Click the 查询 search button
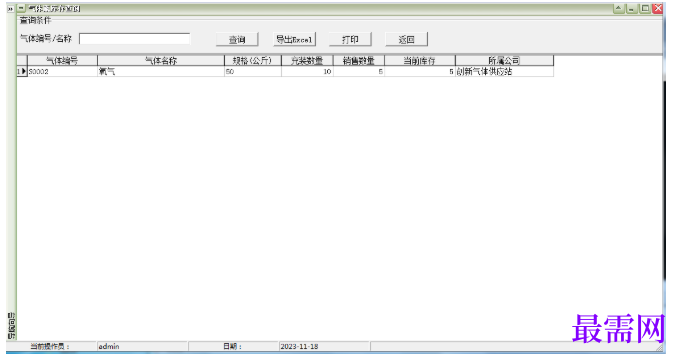This screenshot has height=360, width=684. point(237,39)
